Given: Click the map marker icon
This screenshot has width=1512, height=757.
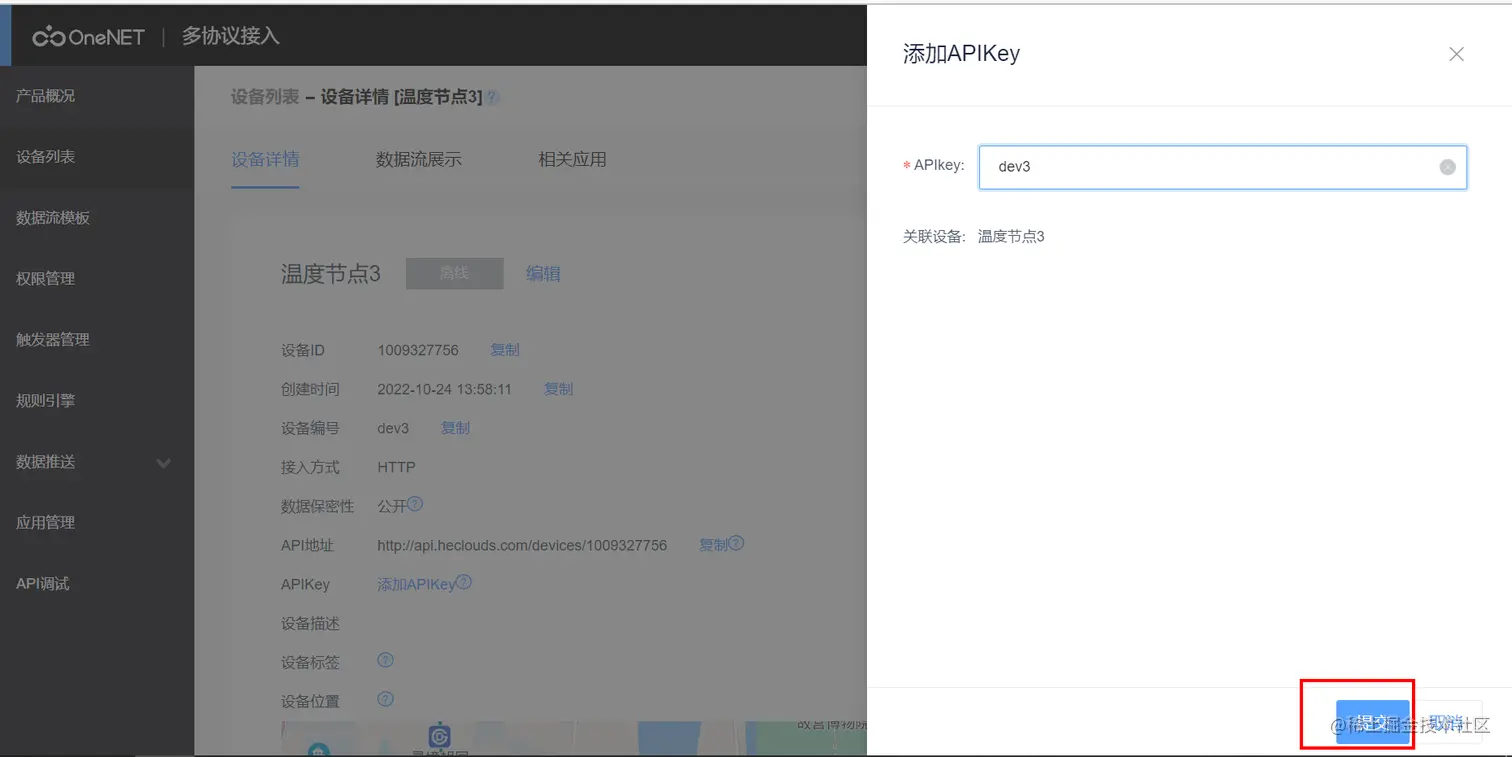Looking at the screenshot, I should coord(438,736).
